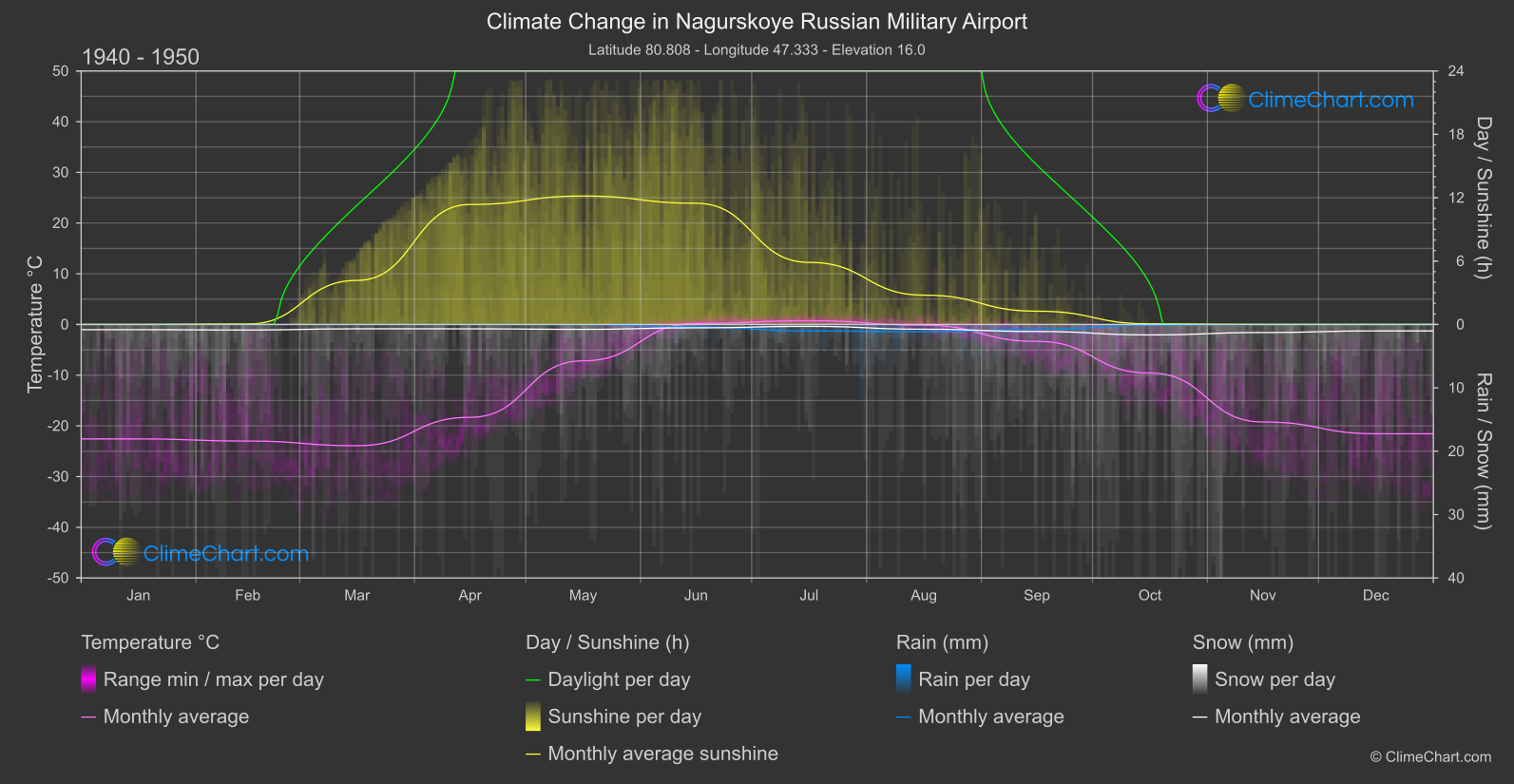Select the 'Daylight per day' legend label
This screenshot has width=1514, height=784.
[x=620, y=679]
